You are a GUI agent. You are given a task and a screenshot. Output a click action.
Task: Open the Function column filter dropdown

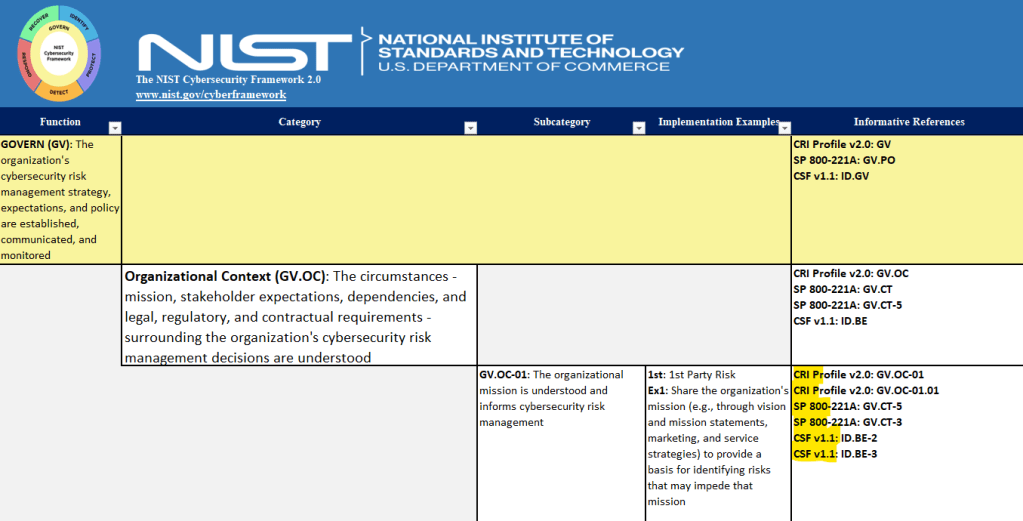tap(114, 127)
